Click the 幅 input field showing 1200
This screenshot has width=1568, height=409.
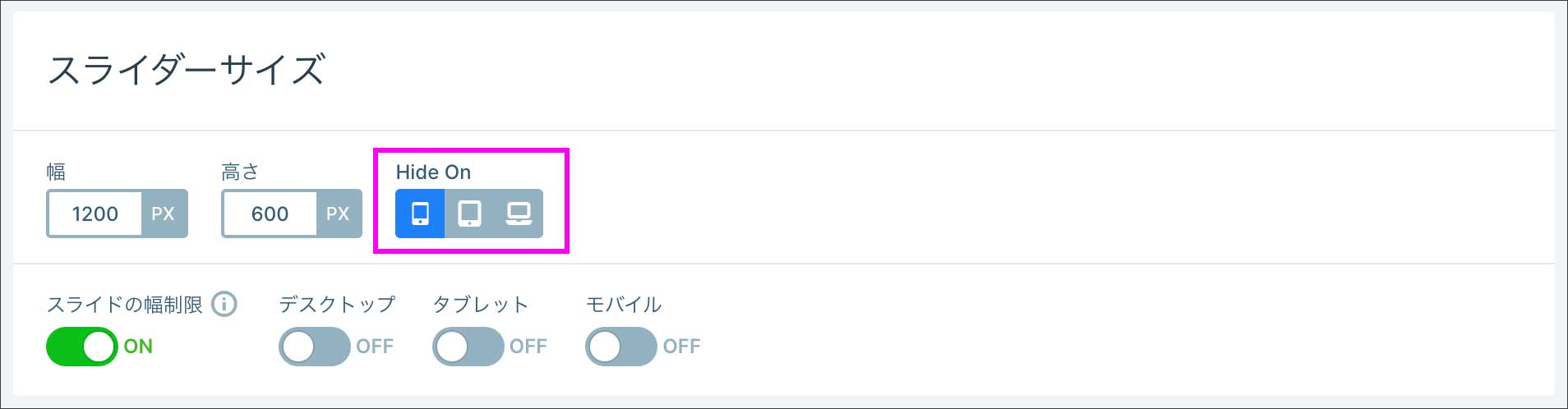(95, 214)
